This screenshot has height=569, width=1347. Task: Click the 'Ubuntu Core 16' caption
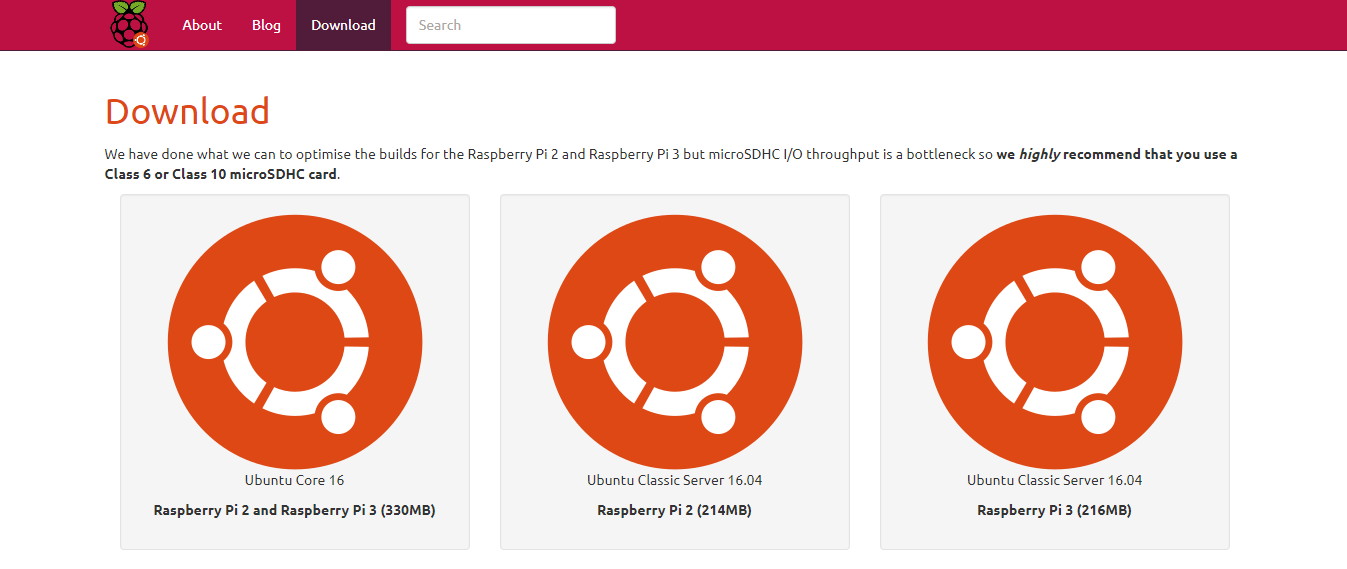coord(295,480)
